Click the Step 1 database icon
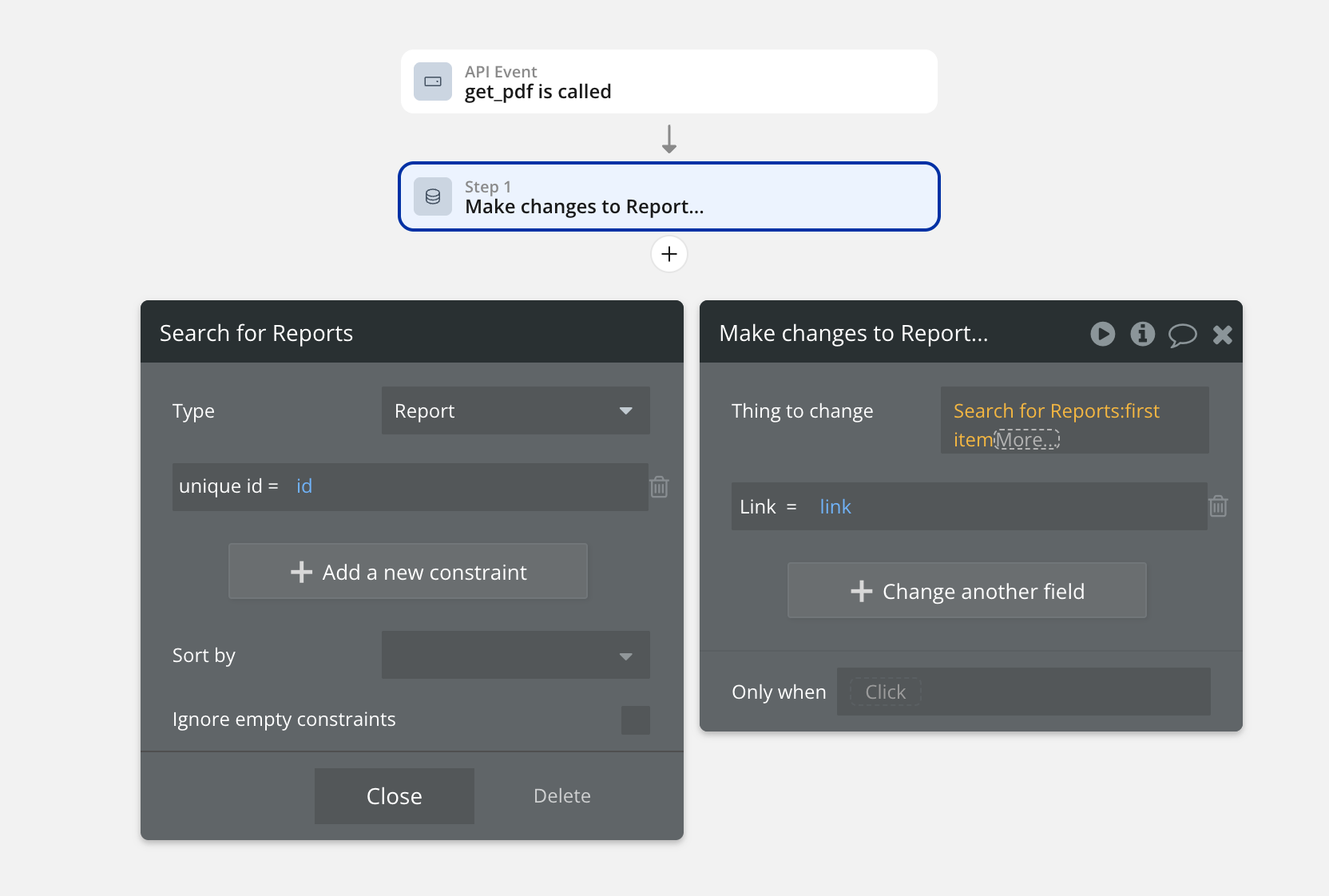1329x896 pixels. [433, 196]
